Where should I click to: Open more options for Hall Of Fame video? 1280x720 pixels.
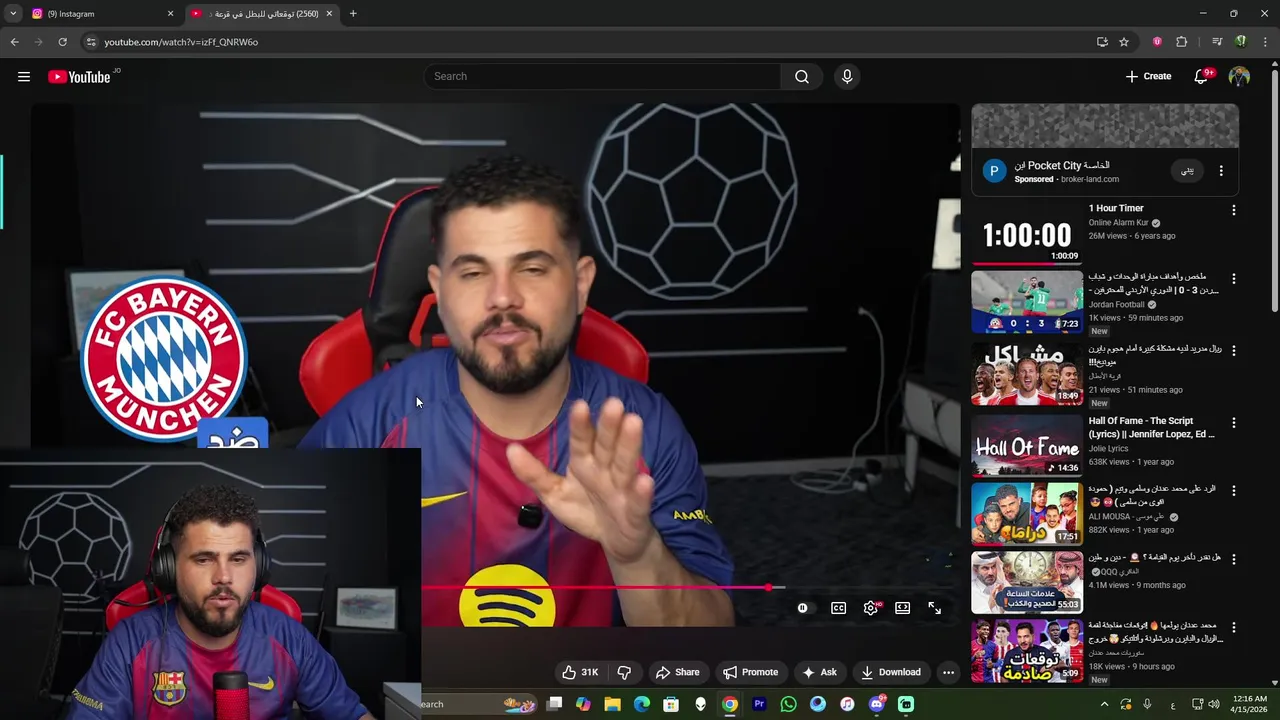coord(1233,423)
